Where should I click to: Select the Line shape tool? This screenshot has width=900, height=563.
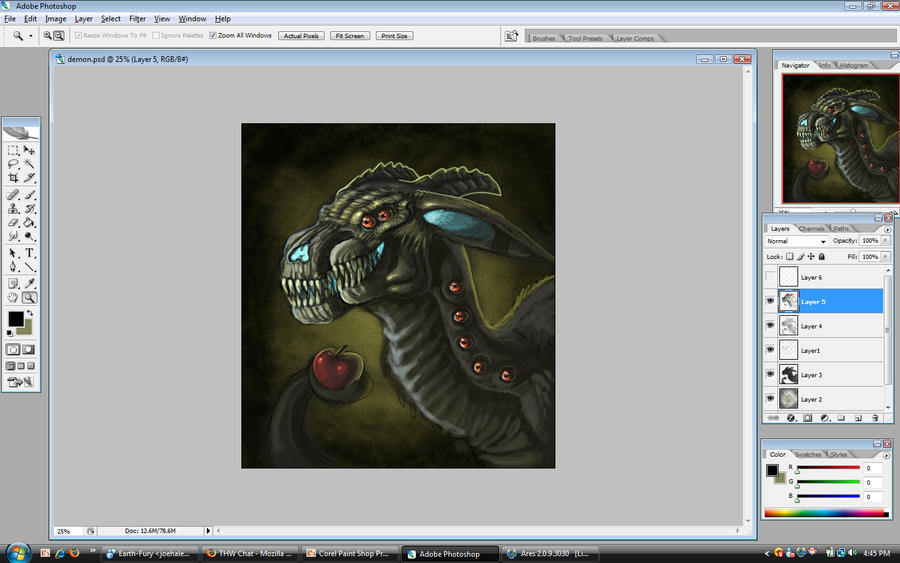(29, 267)
